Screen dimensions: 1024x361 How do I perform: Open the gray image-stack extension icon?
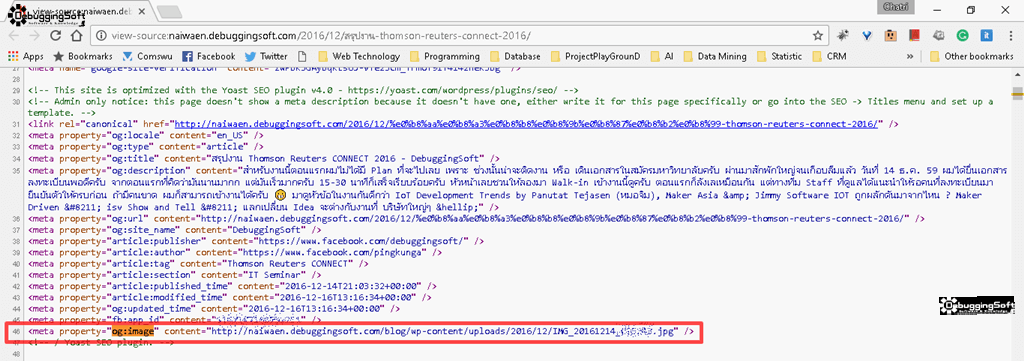(x=938, y=35)
